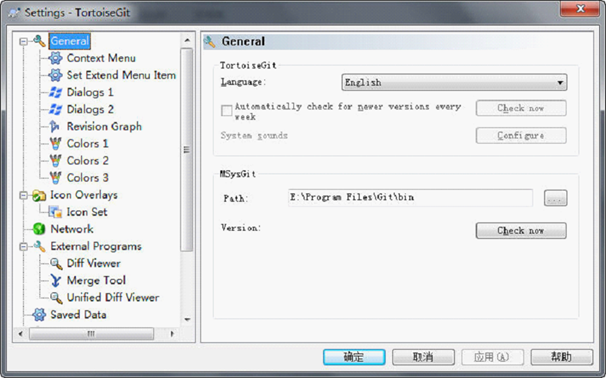
Task: Click the MSysGit Check now button
Action: click(x=521, y=230)
